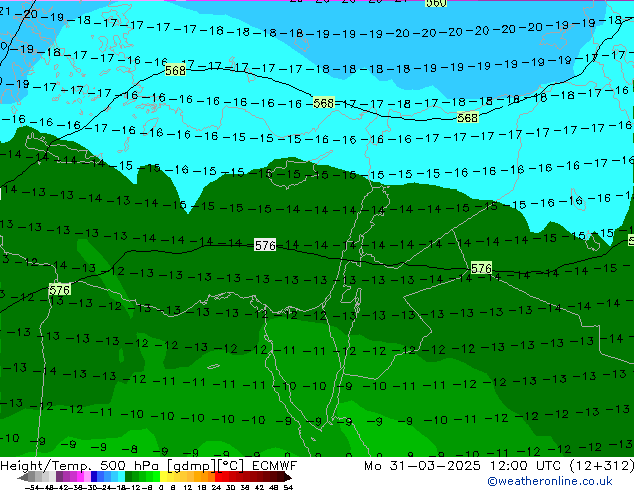Click the 'Height/Temp. 500 hPa' title text
Image resolution: width=634 pixels, height=490 pixels.
(80, 466)
